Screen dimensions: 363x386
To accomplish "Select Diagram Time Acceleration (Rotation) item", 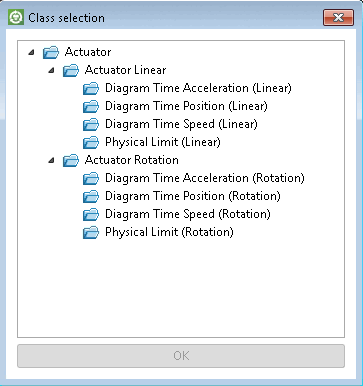I will 205,178.
